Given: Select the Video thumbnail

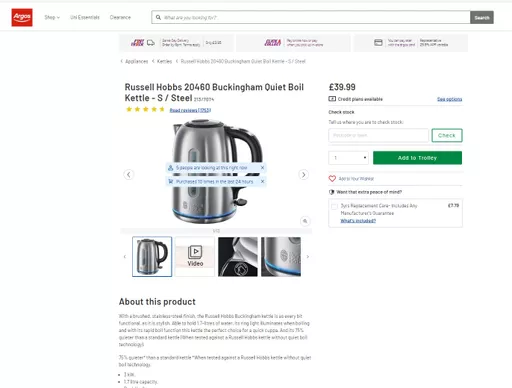Looking at the screenshot, I should click(195, 256).
